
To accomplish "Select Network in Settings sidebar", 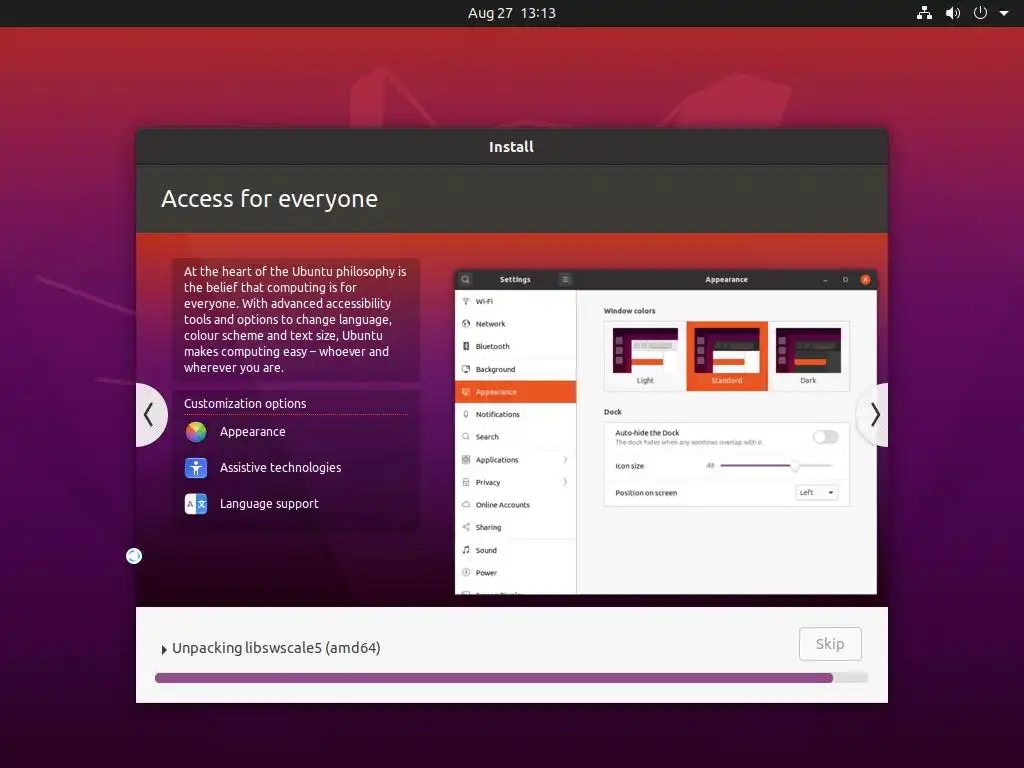I will [515, 324].
